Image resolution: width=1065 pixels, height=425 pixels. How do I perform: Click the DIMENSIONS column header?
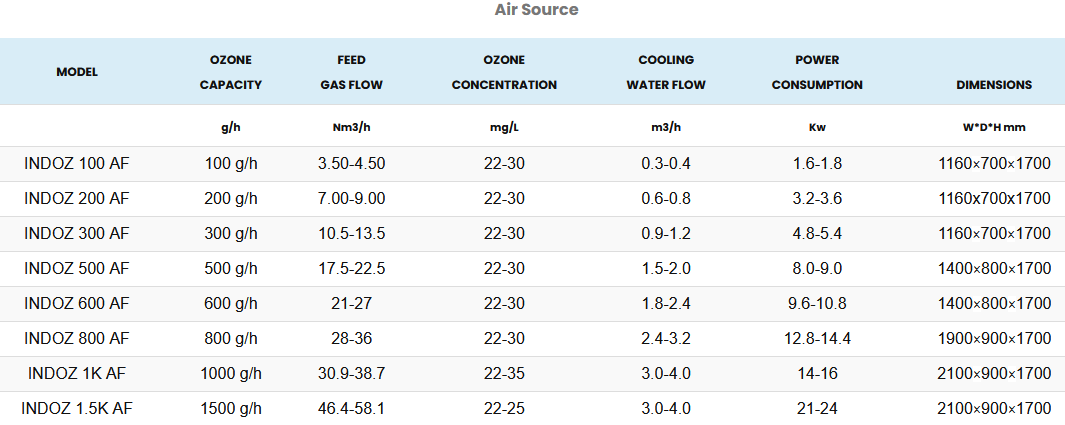pos(994,85)
